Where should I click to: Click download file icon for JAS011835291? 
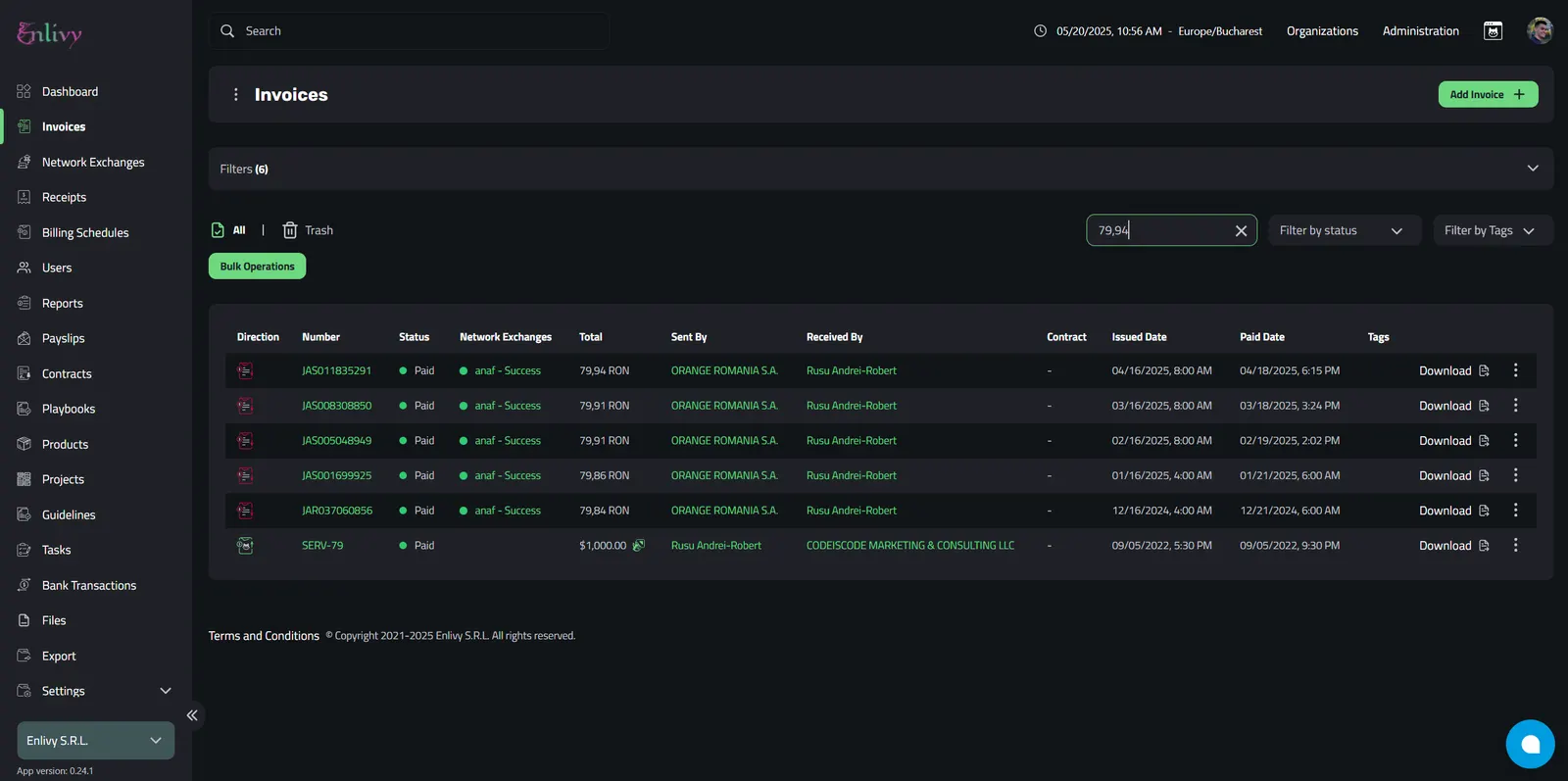(x=1484, y=370)
